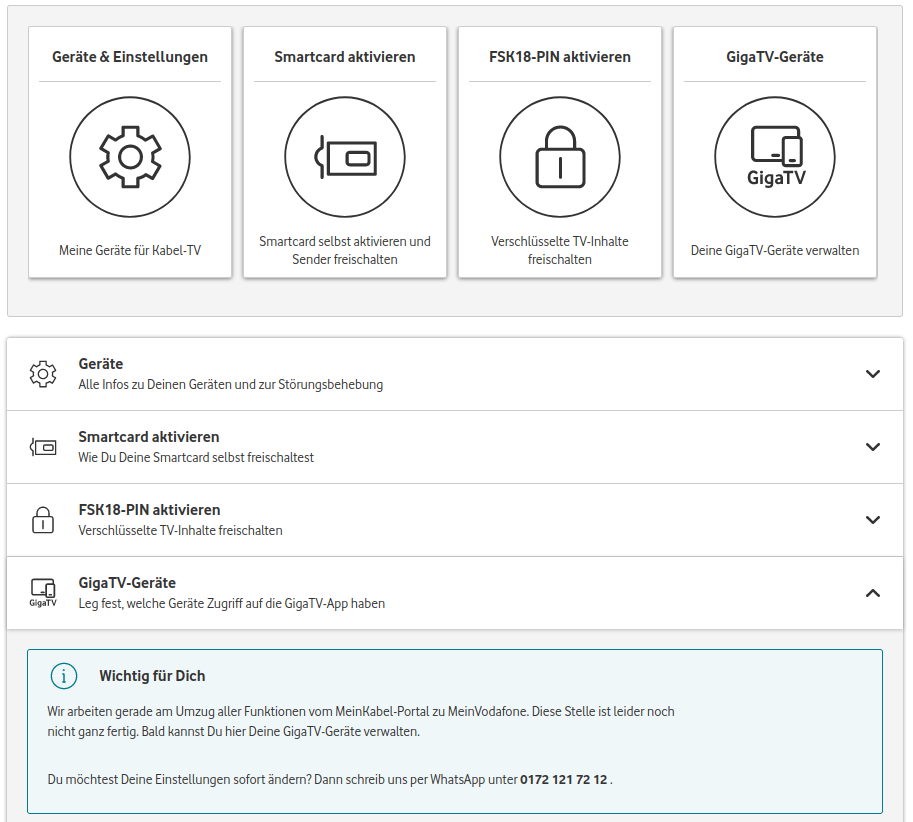The width and height of the screenshot is (913, 822).
Task: Click the smartcard icon in the top card
Action: [x=345, y=157]
